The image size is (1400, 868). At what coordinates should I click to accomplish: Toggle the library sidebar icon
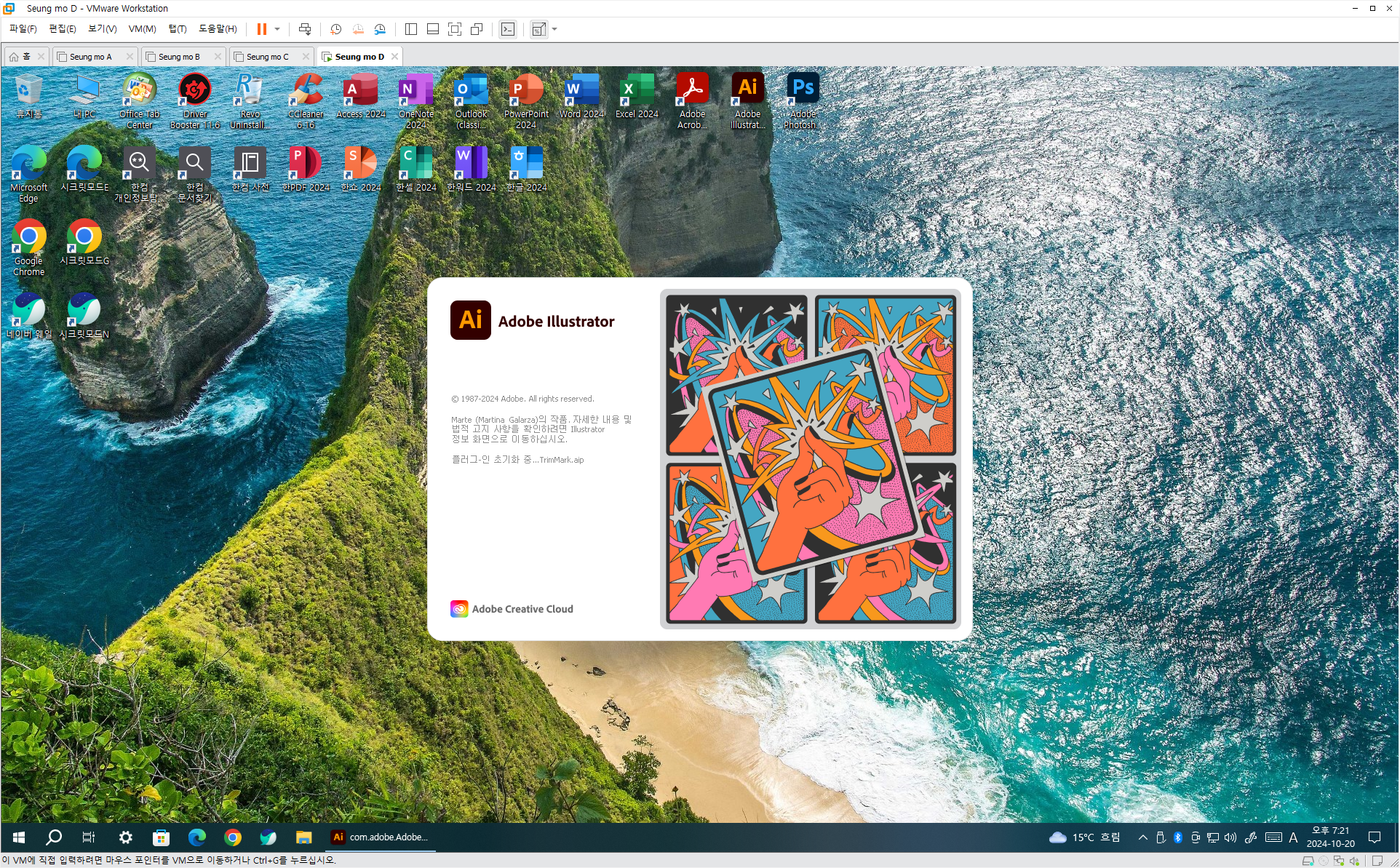coord(411,29)
